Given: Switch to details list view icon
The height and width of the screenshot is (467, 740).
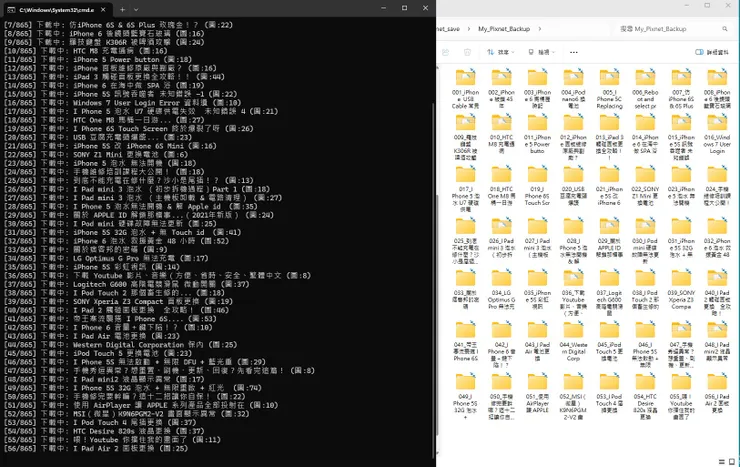Looking at the screenshot, I should [722, 462].
